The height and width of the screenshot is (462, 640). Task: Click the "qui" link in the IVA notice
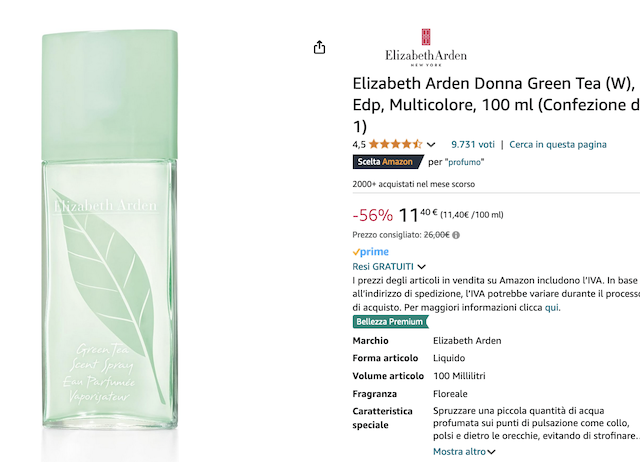tap(552, 307)
